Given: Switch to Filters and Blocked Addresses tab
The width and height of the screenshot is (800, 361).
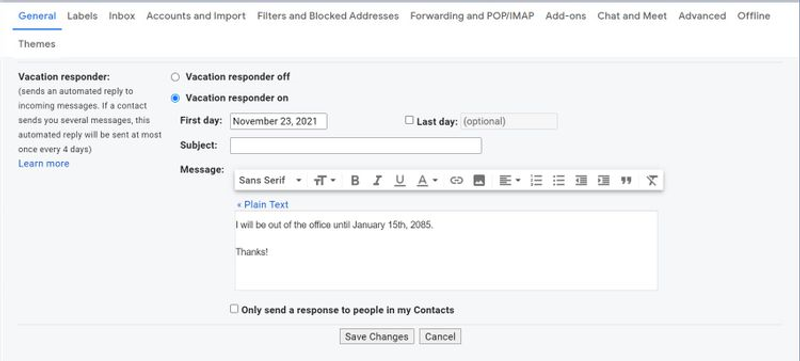Looking at the screenshot, I should (x=328, y=16).
